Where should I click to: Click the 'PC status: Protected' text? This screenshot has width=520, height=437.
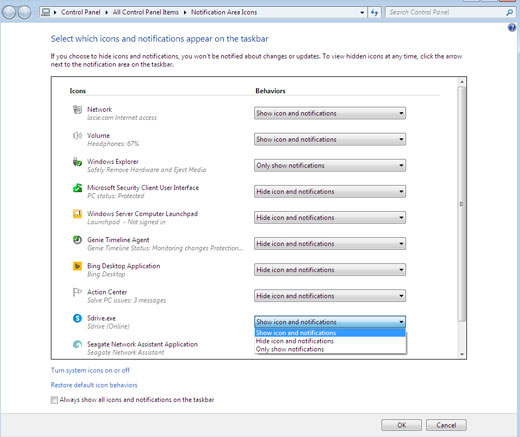(x=116, y=196)
